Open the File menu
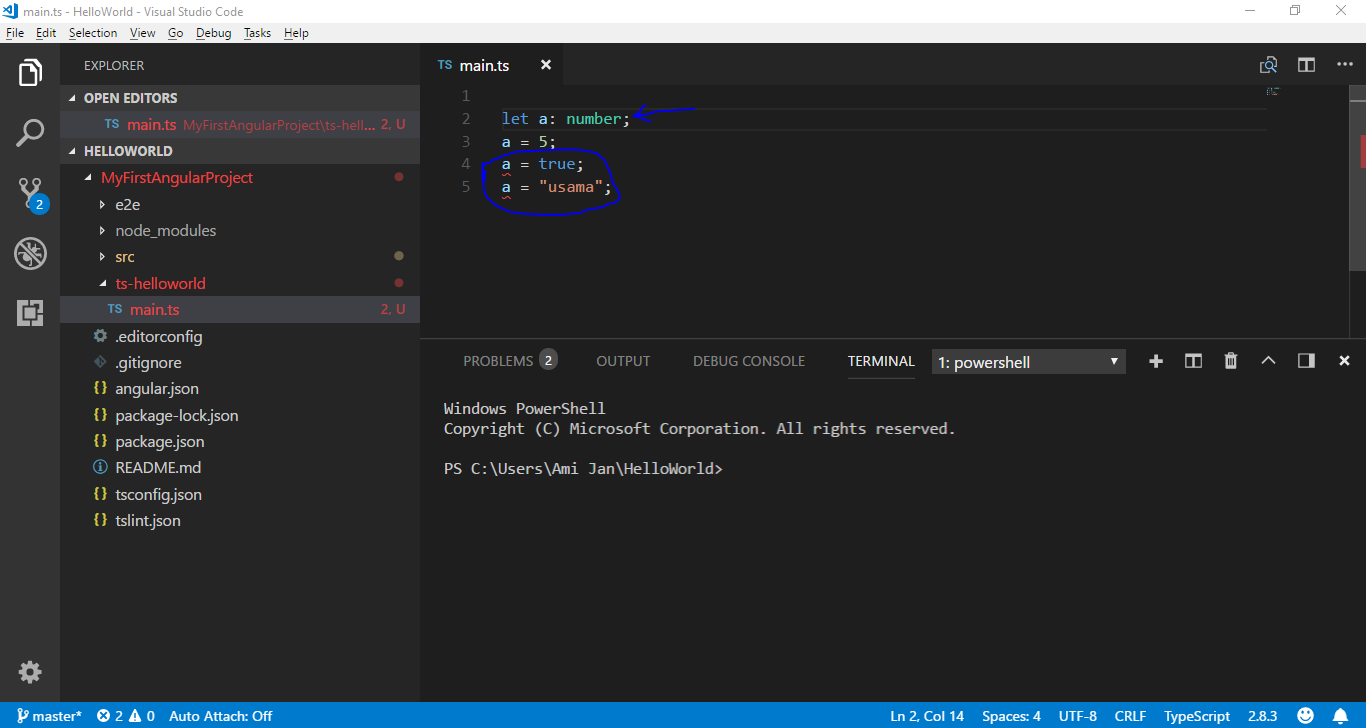 coord(14,33)
